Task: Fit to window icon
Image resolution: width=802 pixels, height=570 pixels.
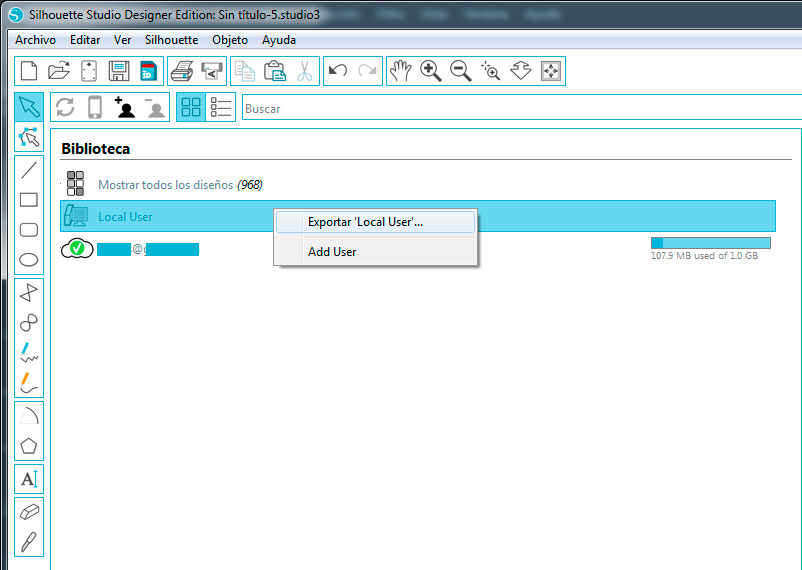Action: point(551,71)
